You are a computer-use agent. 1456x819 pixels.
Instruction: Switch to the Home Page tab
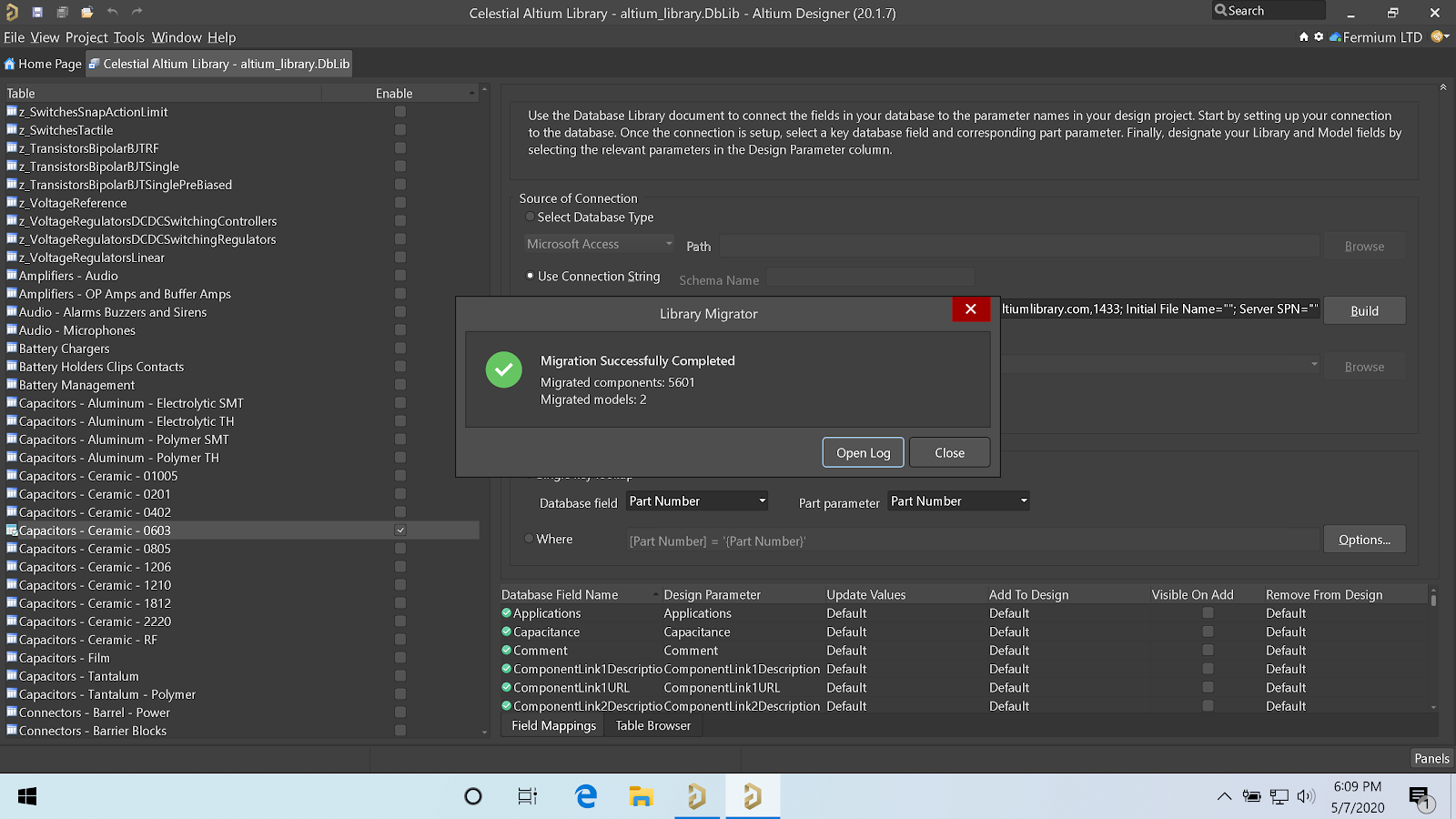(43, 64)
